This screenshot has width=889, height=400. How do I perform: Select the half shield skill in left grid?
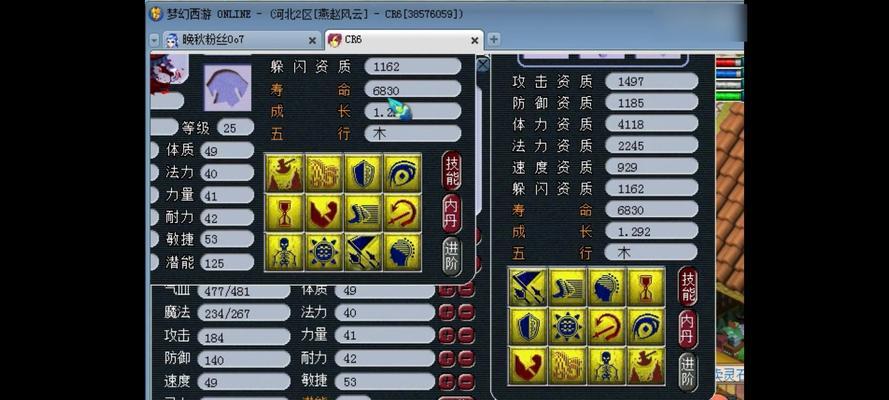pos(363,173)
